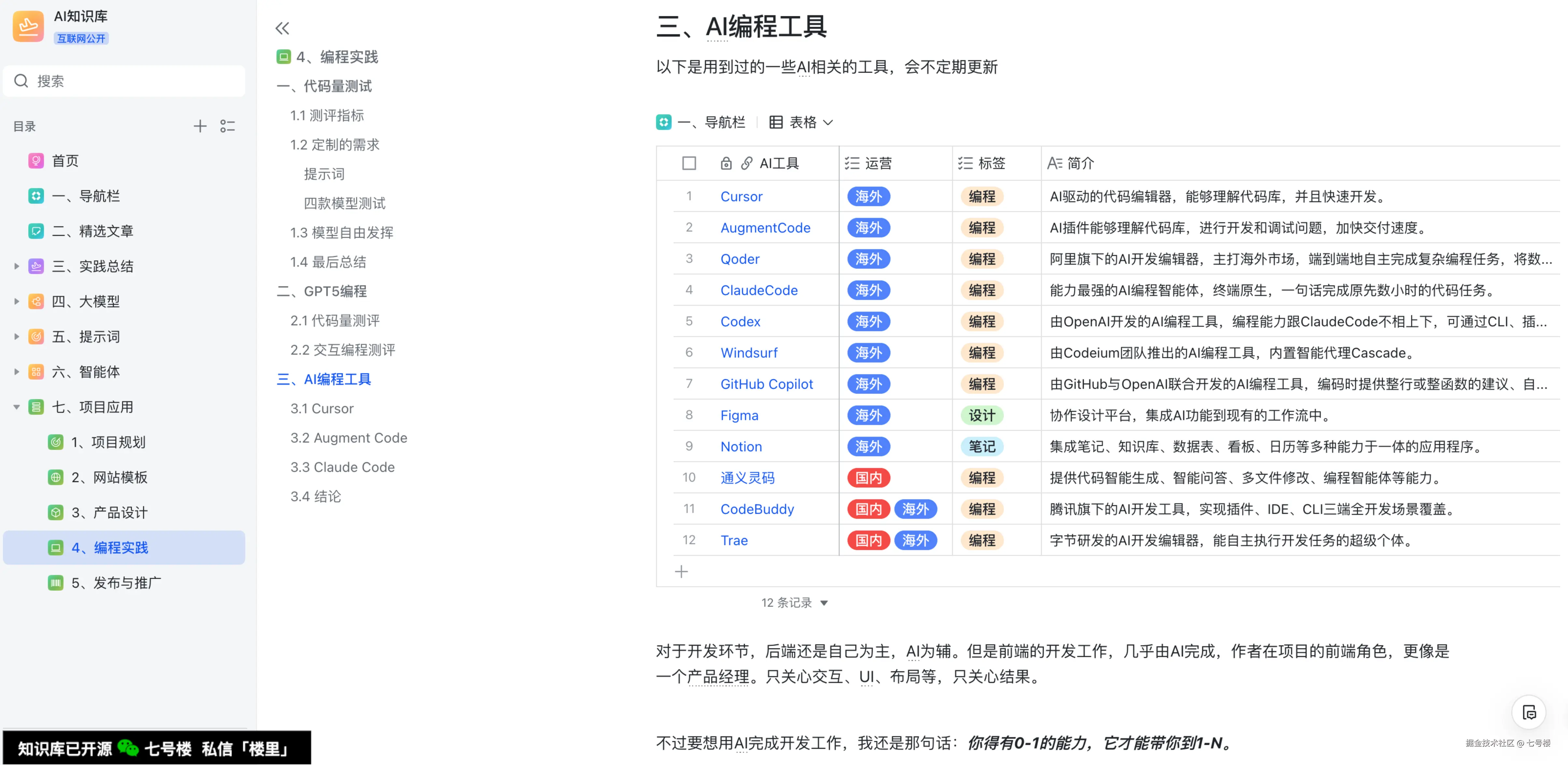Click the plus button to add a table row

(x=681, y=571)
